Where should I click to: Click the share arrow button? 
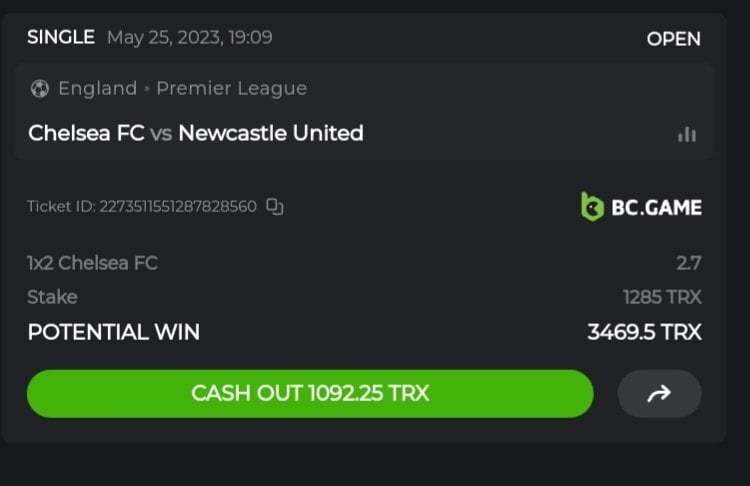(x=659, y=393)
